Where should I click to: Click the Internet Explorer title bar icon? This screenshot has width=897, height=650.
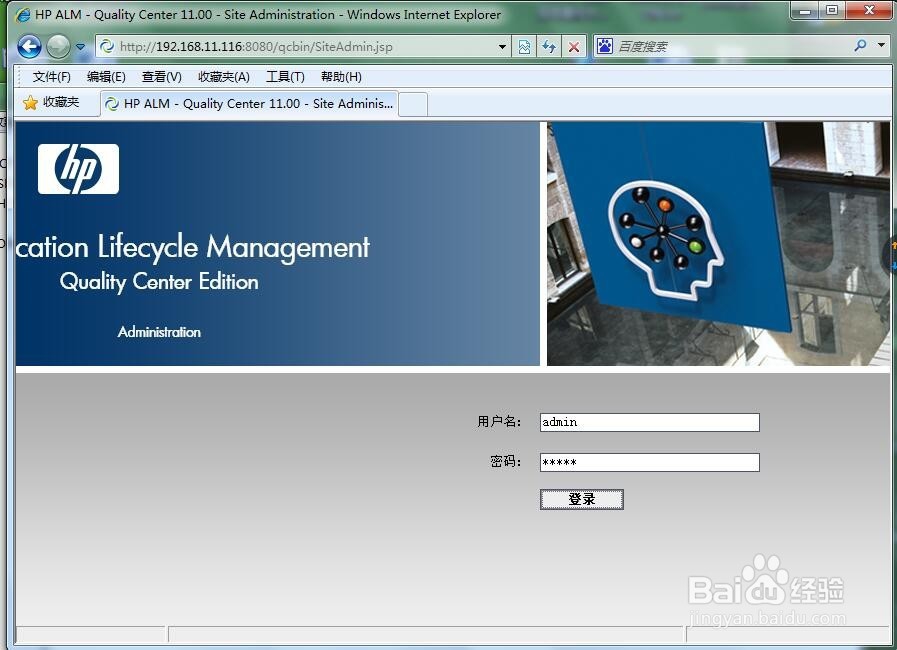tap(23, 15)
